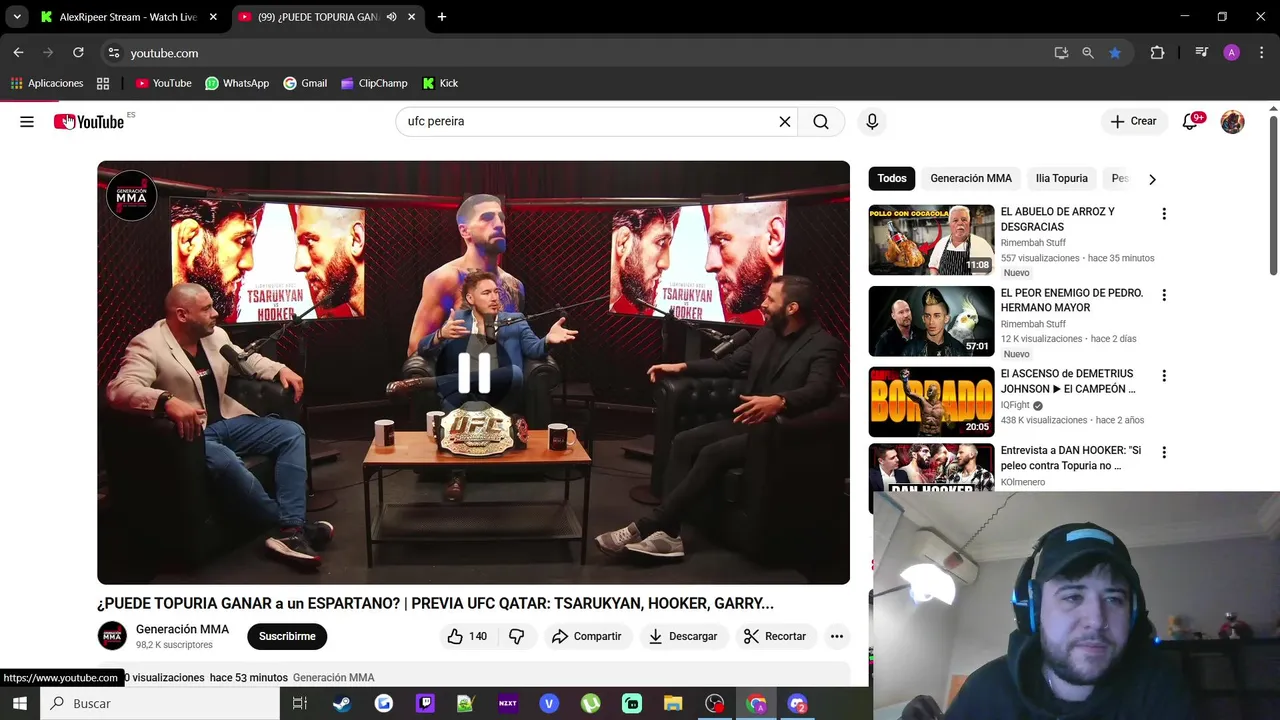View site information icon in address bar
Viewport: 1280px width, 720px height.
point(114,53)
